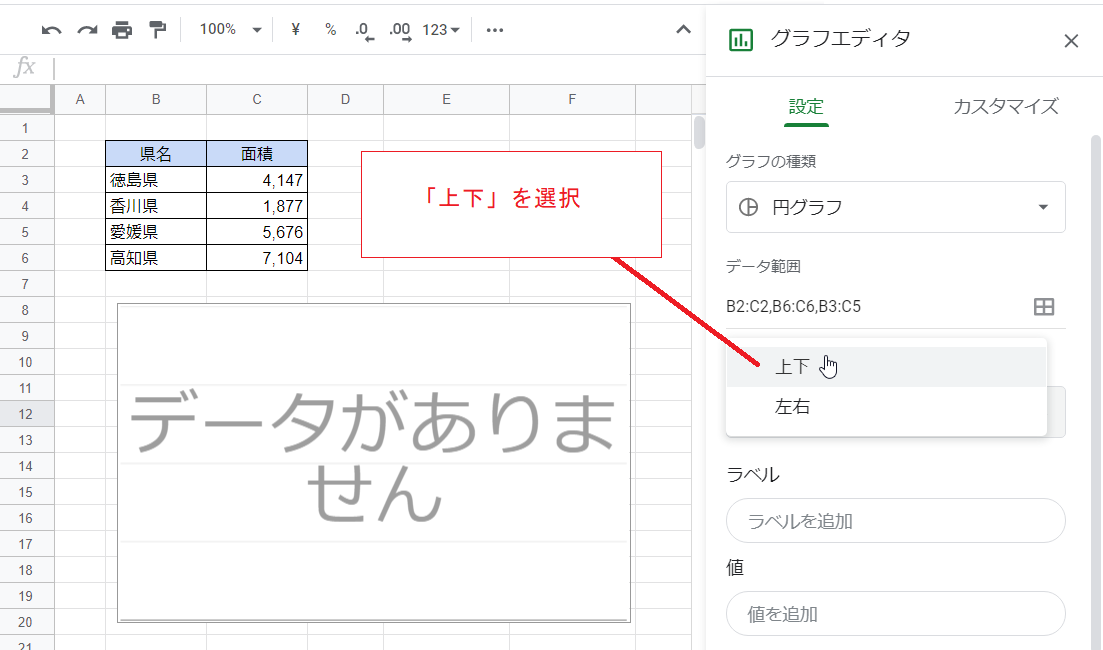Click the cell containing 4,147
Screen dimensions: 1103x650
pos(257,180)
